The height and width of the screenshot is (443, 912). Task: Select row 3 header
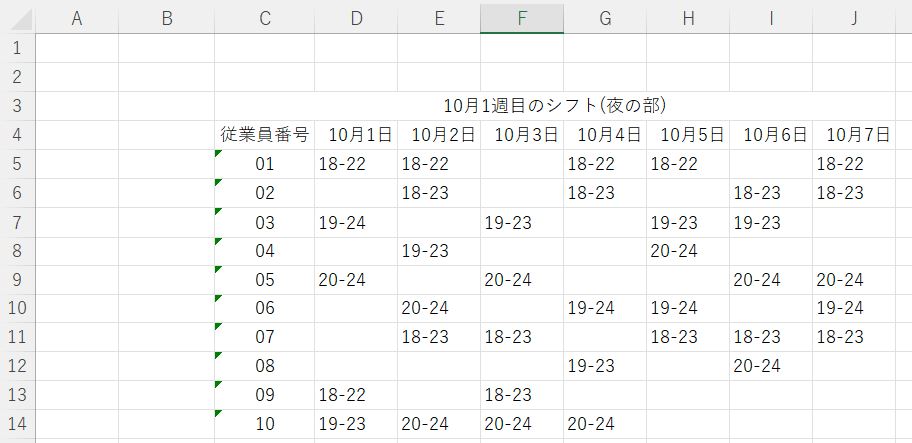coord(18,105)
